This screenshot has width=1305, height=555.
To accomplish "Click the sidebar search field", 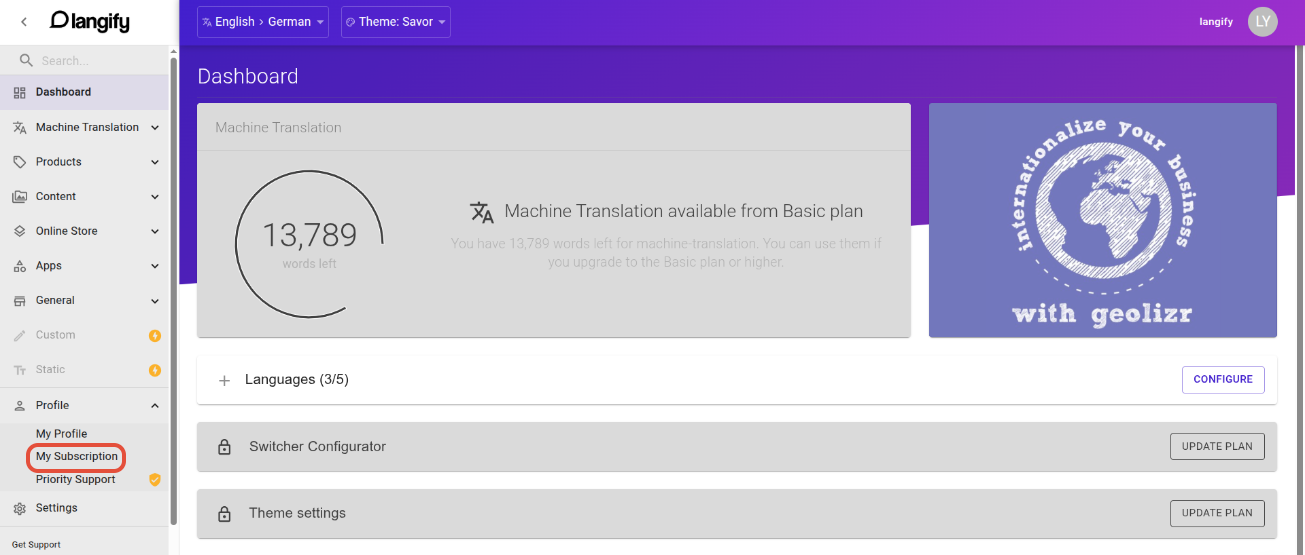I will click(84, 60).
